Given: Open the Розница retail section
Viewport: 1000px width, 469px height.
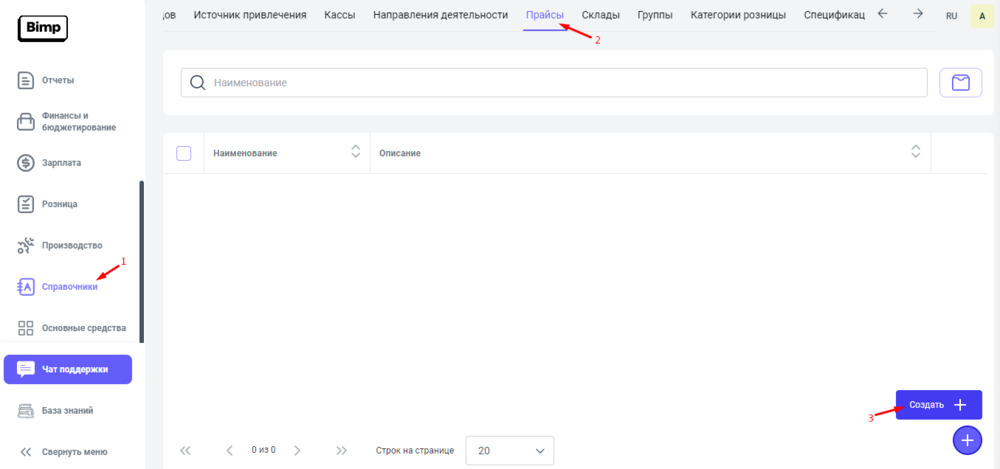Looking at the screenshot, I should 59,204.
